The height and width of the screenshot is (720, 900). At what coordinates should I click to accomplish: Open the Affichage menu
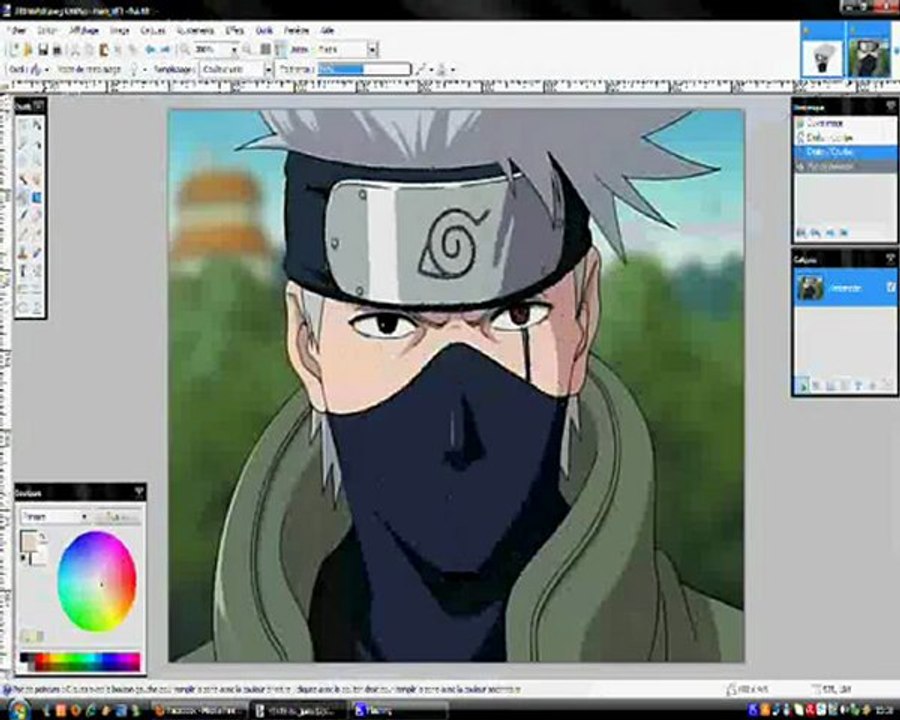click(84, 30)
